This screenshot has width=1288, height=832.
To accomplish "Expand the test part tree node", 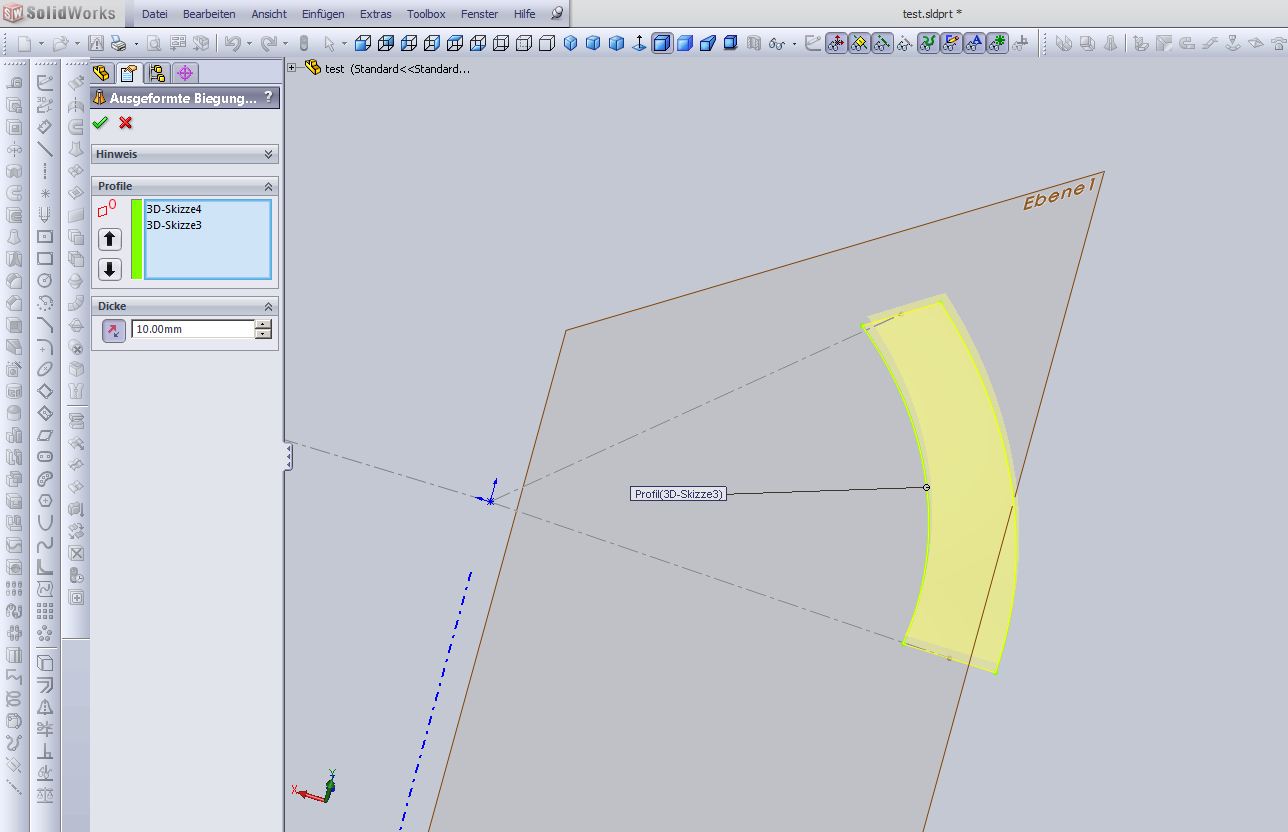I will click(x=292, y=68).
